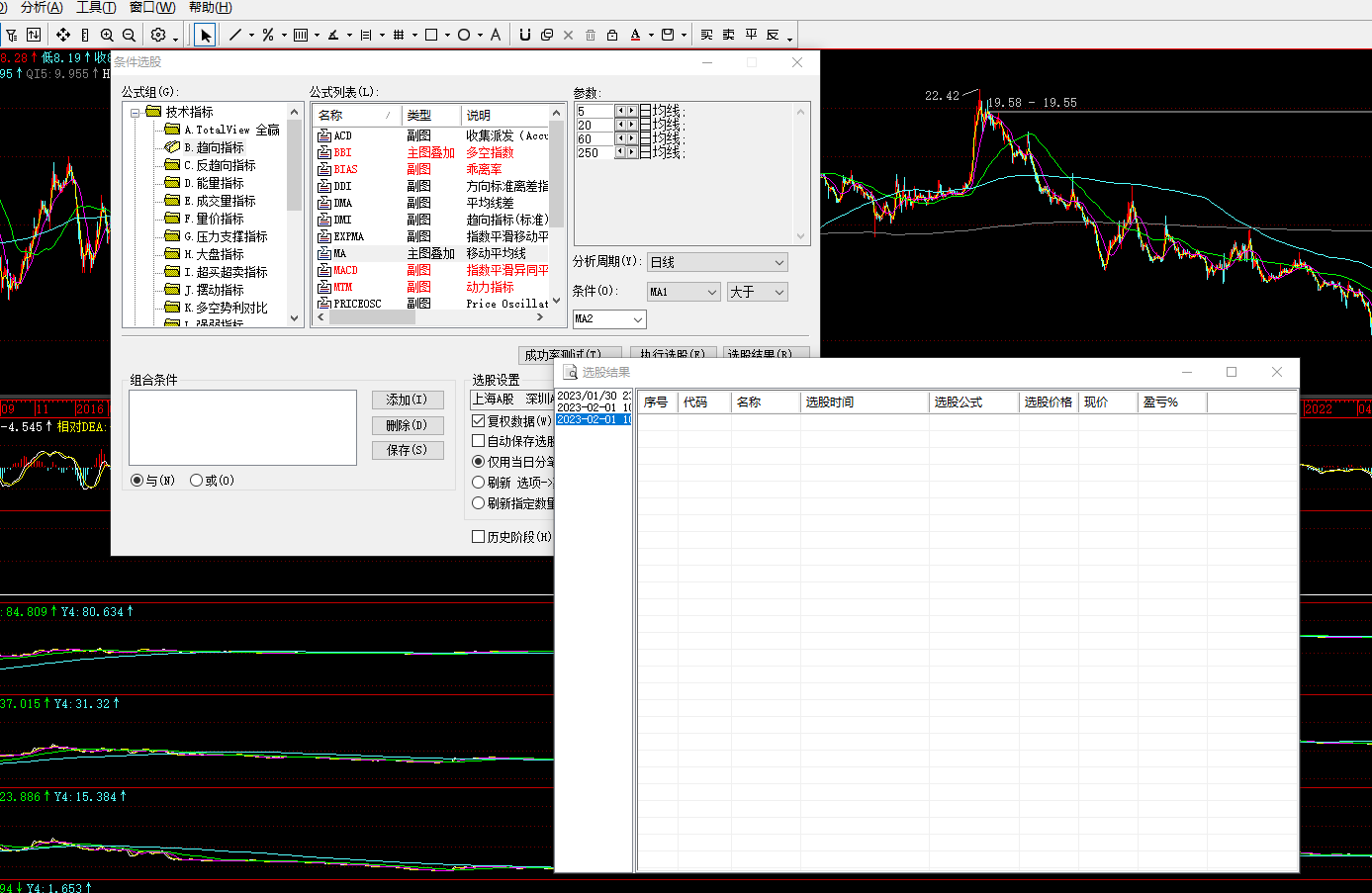The image size is (1372, 893).
Task: Open the 帮助(H) menu
Action: (x=210, y=8)
